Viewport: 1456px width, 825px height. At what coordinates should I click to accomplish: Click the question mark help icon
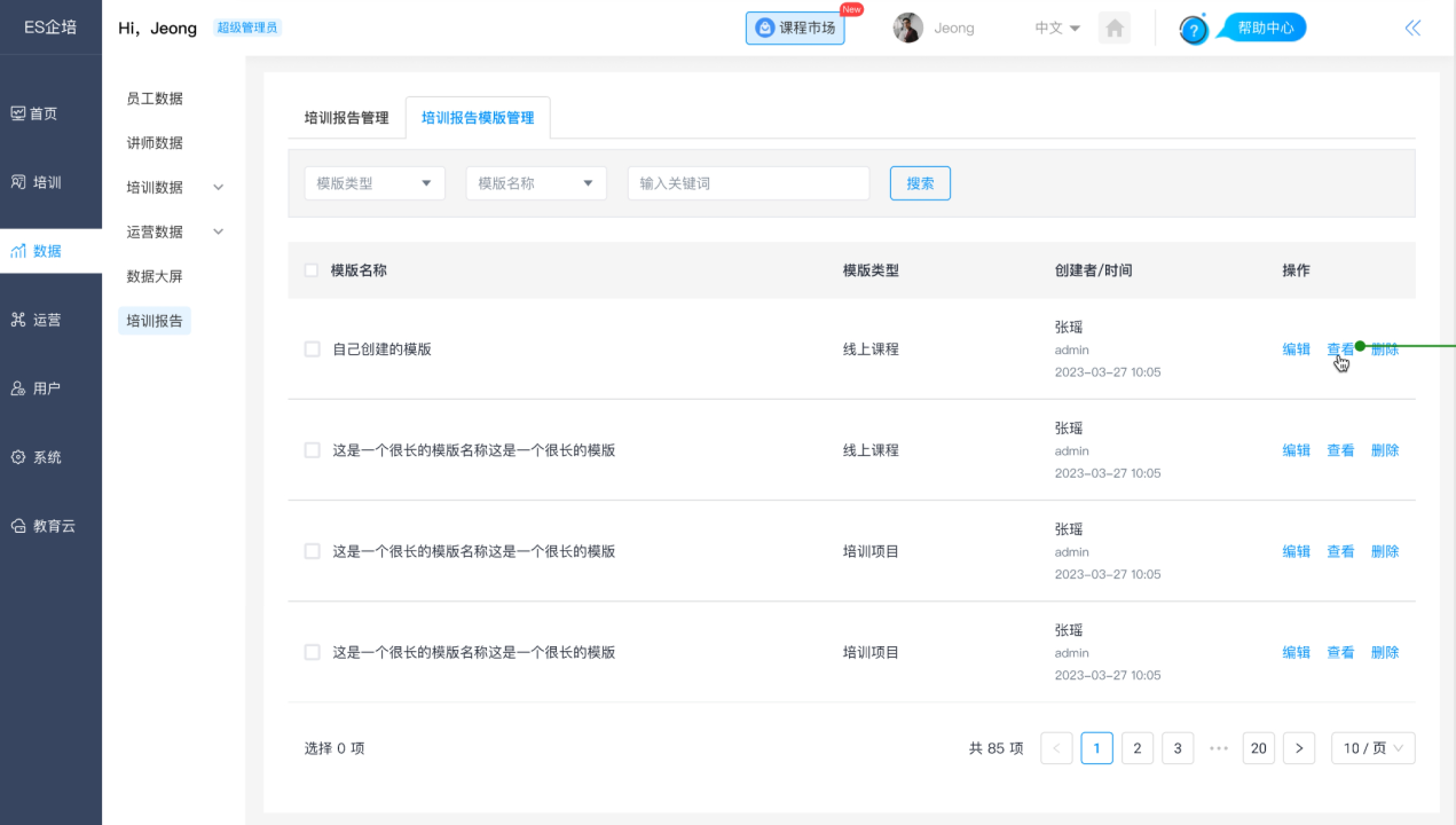click(x=1194, y=30)
